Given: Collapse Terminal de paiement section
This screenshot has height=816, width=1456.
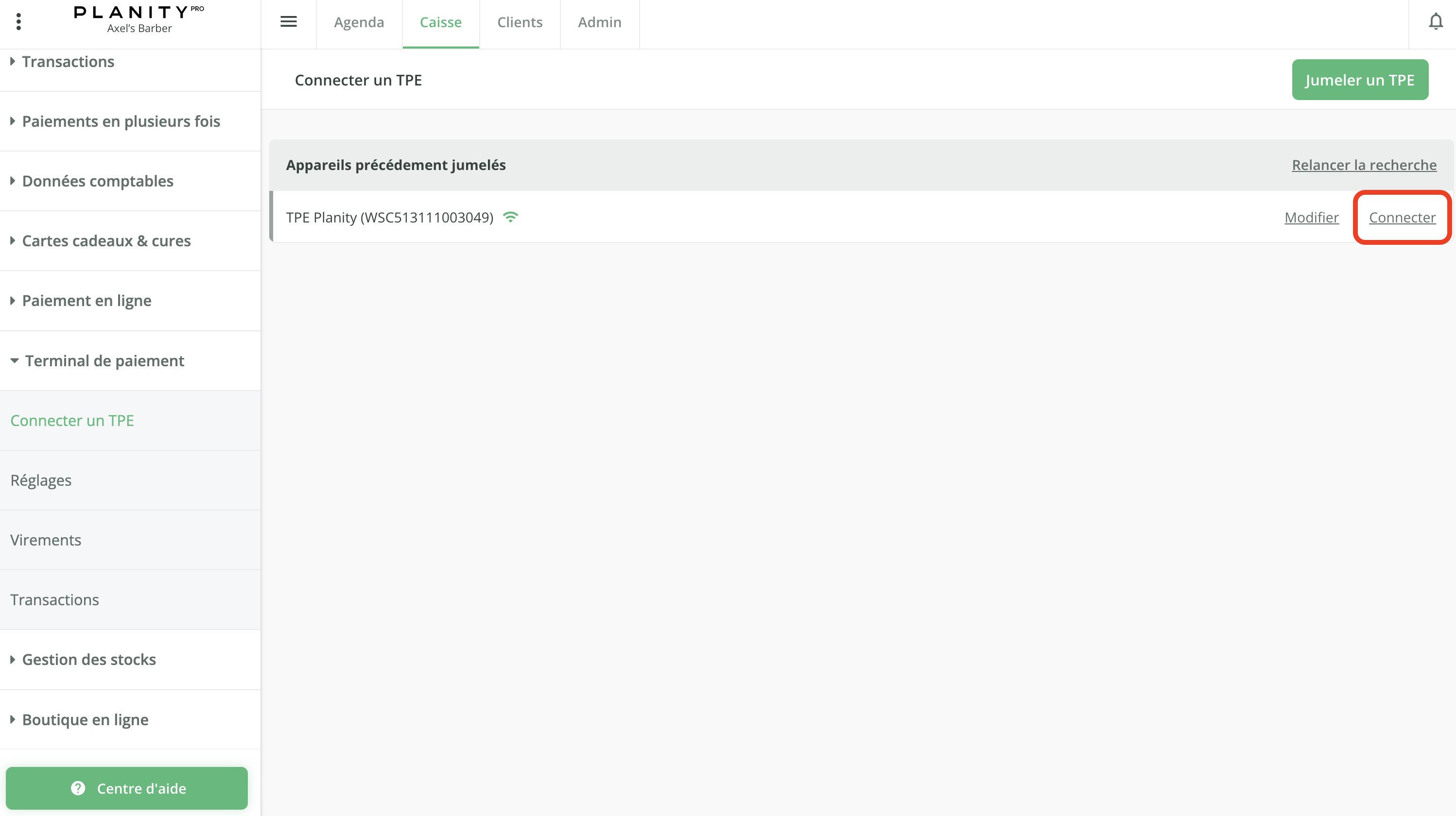Looking at the screenshot, I should pyautogui.click(x=104, y=360).
